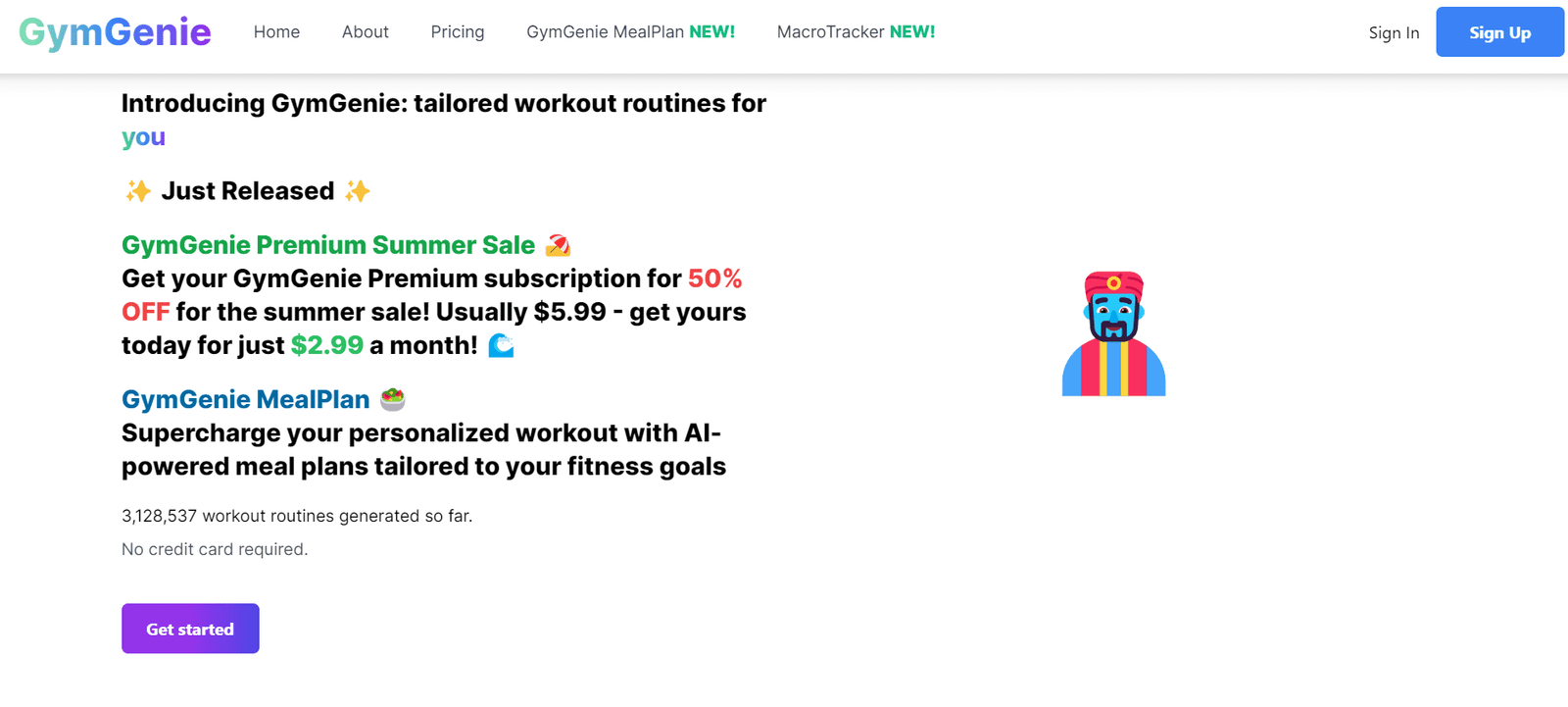Open MacroTracker in the navigation bar
Image resolution: width=1568 pixels, height=707 pixels.
(856, 32)
